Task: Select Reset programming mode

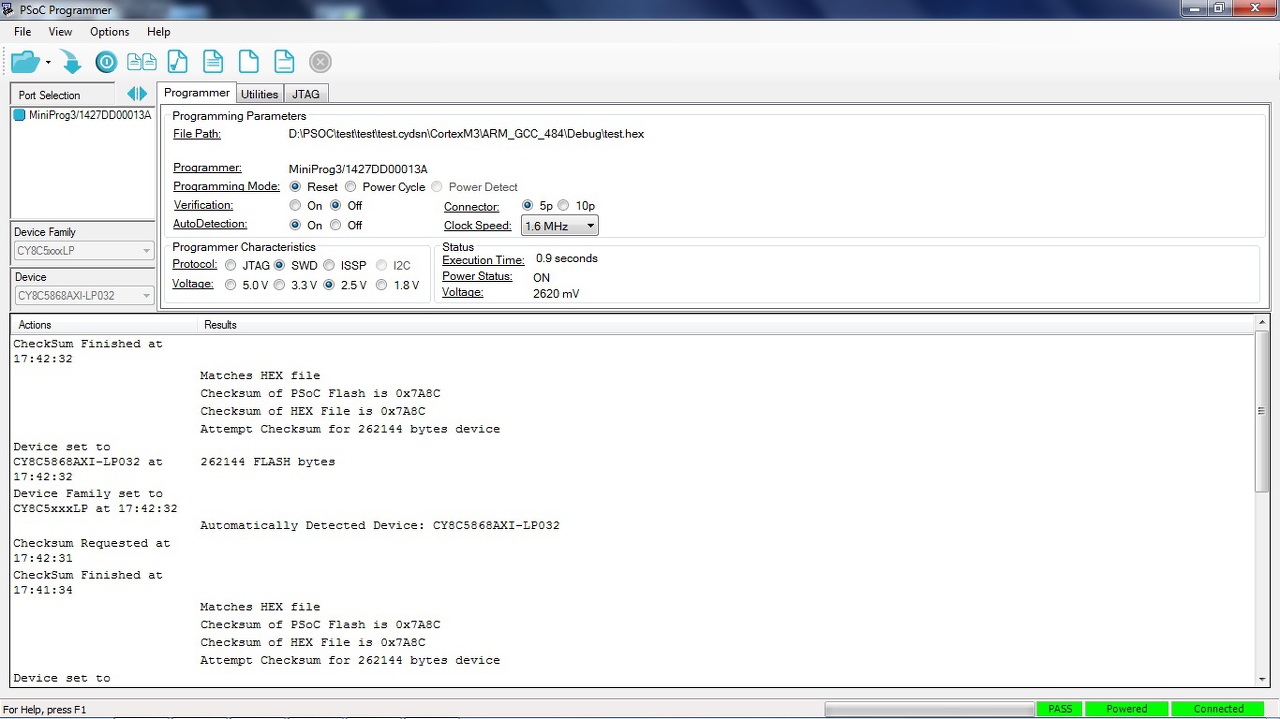Action: (295, 187)
